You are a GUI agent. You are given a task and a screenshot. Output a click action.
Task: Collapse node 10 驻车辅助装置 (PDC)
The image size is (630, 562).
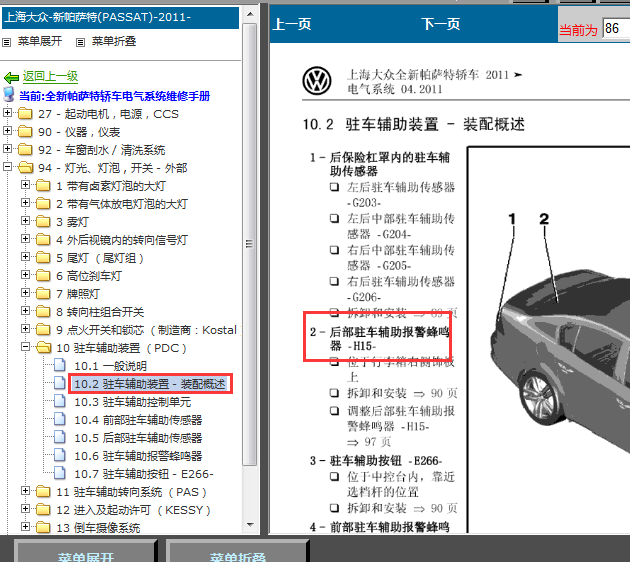pyautogui.click(x=25, y=347)
